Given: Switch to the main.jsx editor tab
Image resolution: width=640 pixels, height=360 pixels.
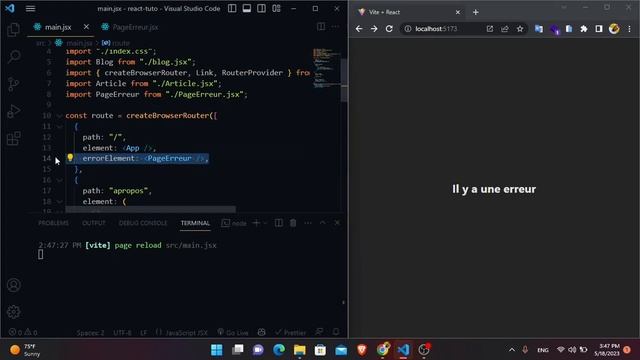Looking at the screenshot, I should [x=58, y=27].
